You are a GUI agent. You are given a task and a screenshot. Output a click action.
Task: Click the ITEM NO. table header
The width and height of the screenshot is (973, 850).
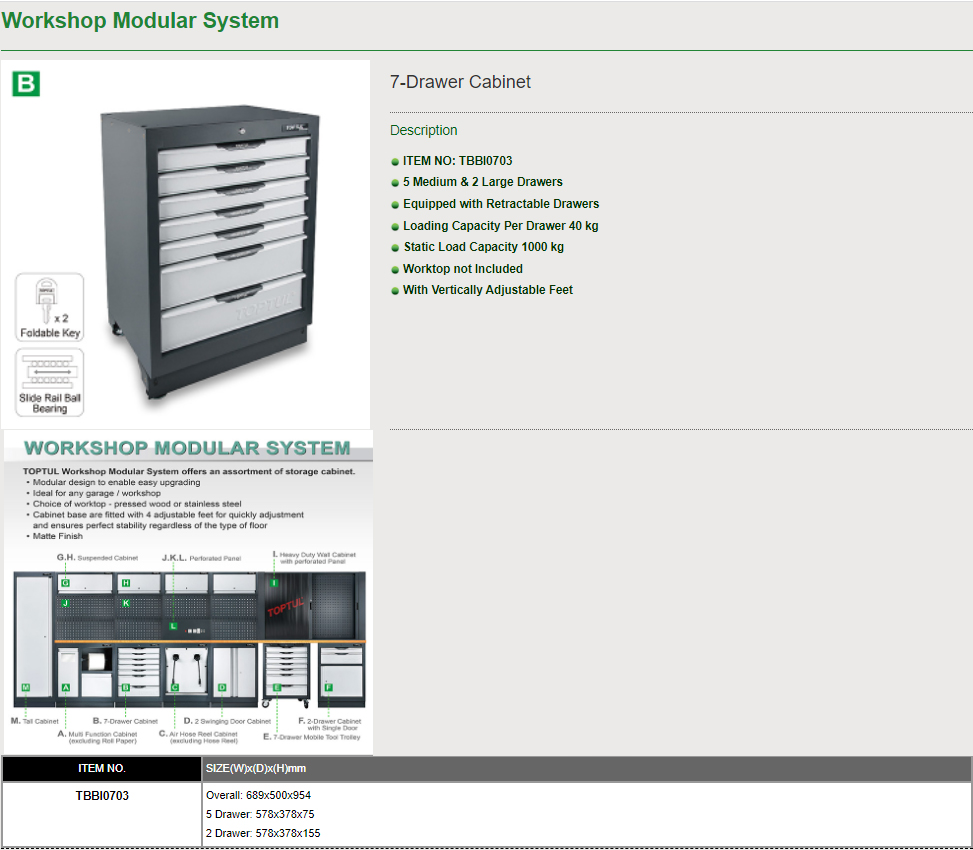[101, 769]
